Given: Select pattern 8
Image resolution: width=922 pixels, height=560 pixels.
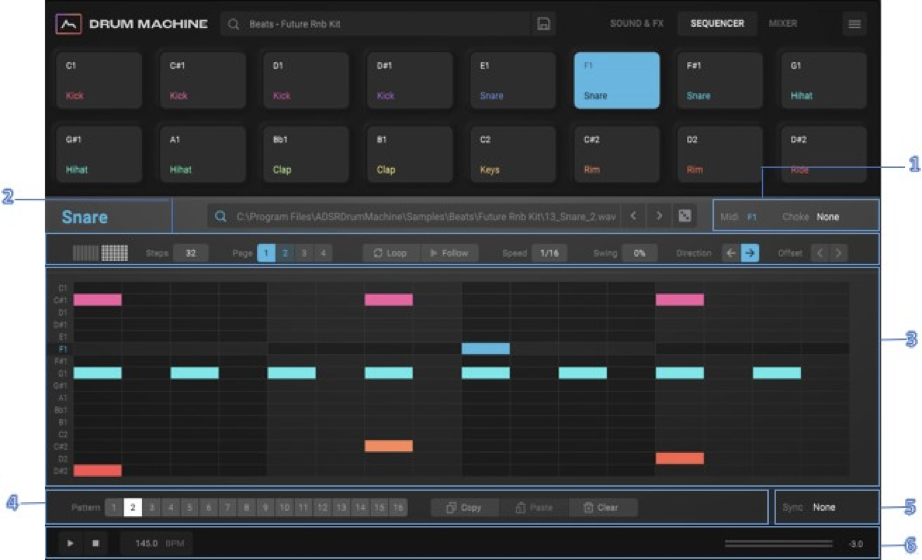Looking at the screenshot, I should click(x=246, y=507).
